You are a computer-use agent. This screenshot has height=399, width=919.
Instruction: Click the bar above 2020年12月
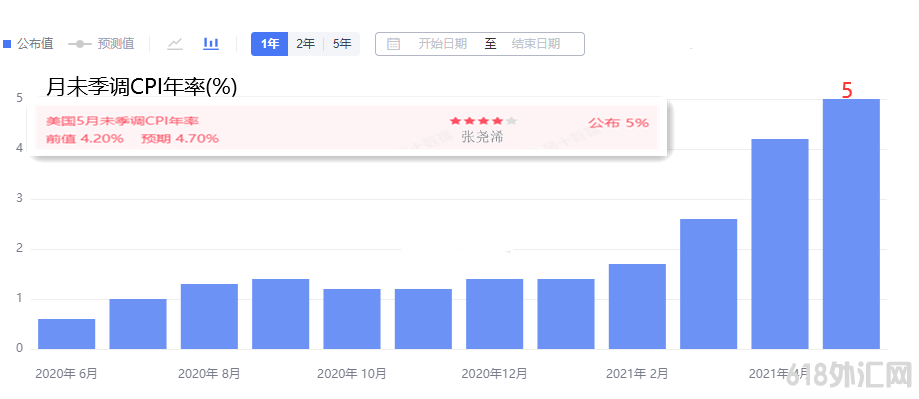click(495, 314)
